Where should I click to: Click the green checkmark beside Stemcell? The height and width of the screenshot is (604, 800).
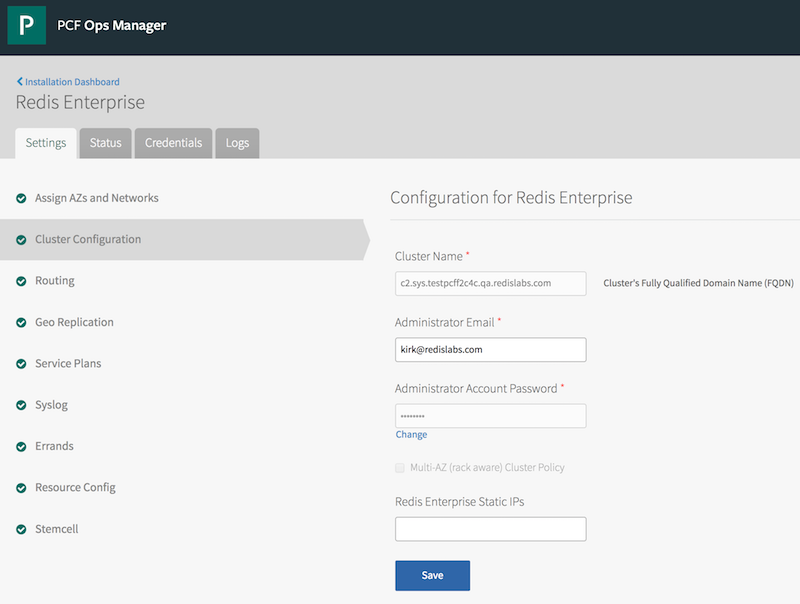click(x=21, y=529)
